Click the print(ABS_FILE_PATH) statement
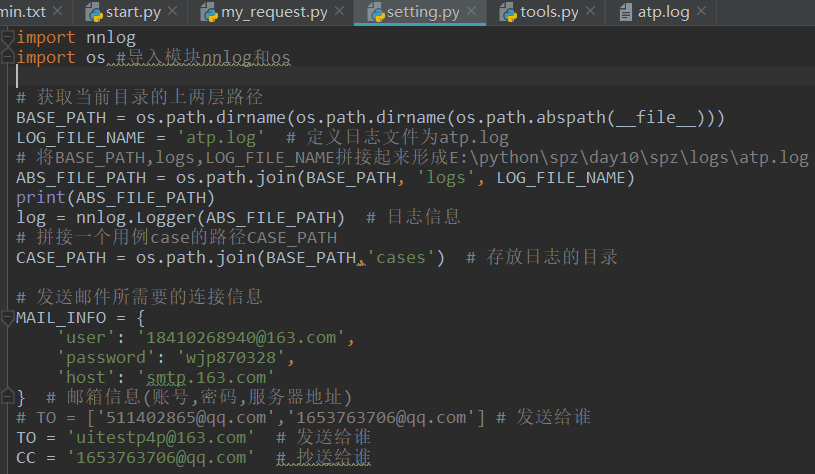This screenshot has width=815, height=474. point(115,198)
